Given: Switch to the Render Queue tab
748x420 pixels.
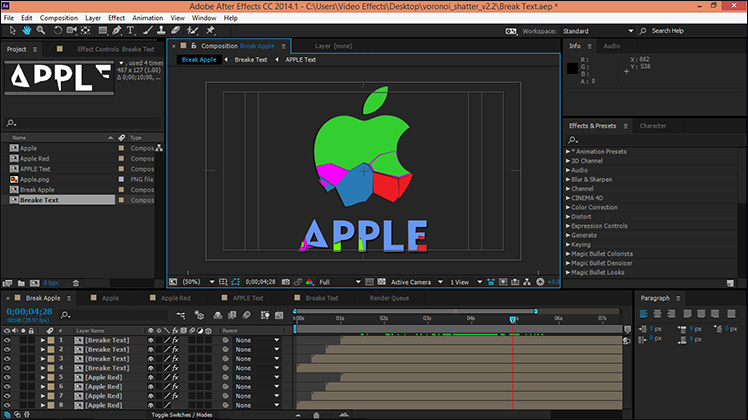Looking at the screenshot, I should [389, 298].
